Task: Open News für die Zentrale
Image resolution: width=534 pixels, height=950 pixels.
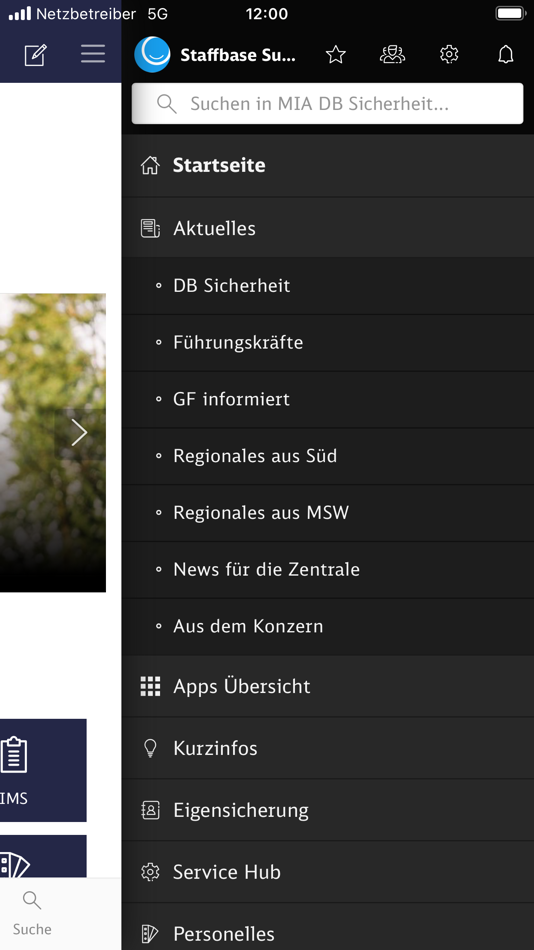Action: [327, 570]
